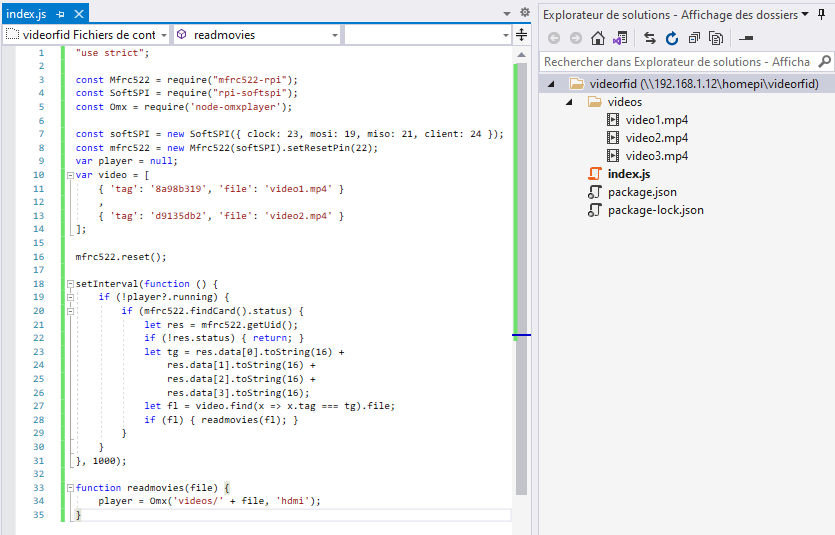The image size is (835, 535).
Task: Refresh the Solution Explorer tree
Action: click(x=672, y=38)
